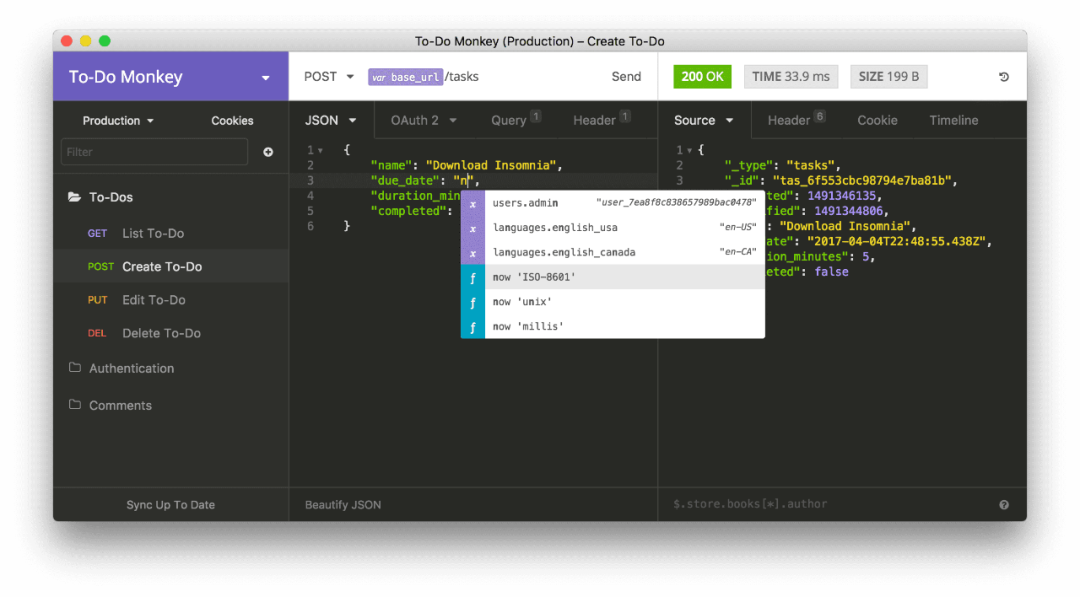This screenshot has height=597, width=1080.
Task: Choose now 'ISO-8601' autocomplete suggestion
Action: pyautogui.click(x=612, y=277)
